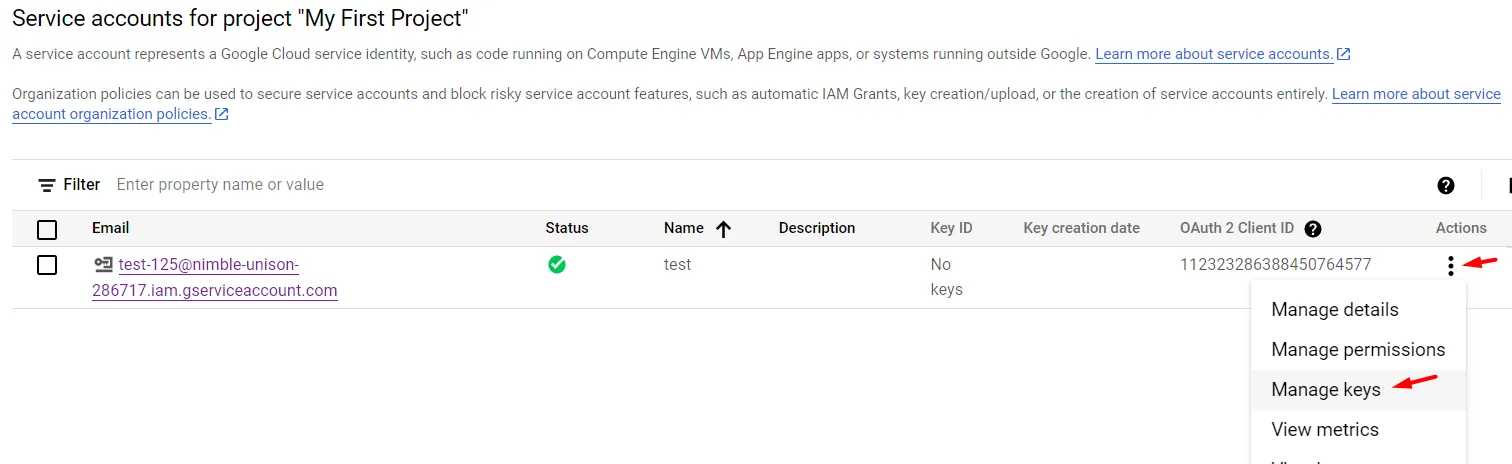The image size is (1512, 464).
Task: Open the test-125@nimble-unison email link
Action: point(215,278)
